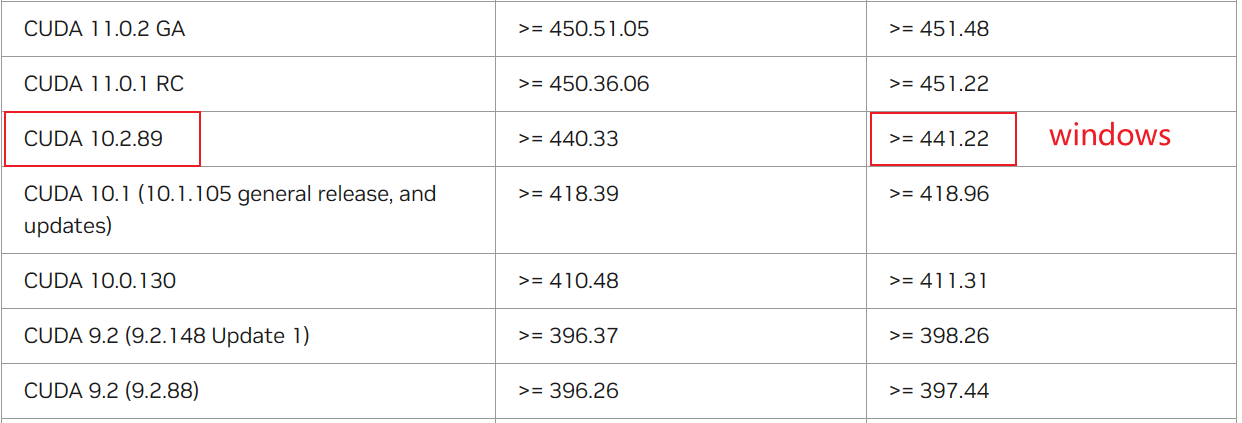Select the >= 440.33 driver version
The width and height of the screenshot is (1242, 423).
coord(568,139)
